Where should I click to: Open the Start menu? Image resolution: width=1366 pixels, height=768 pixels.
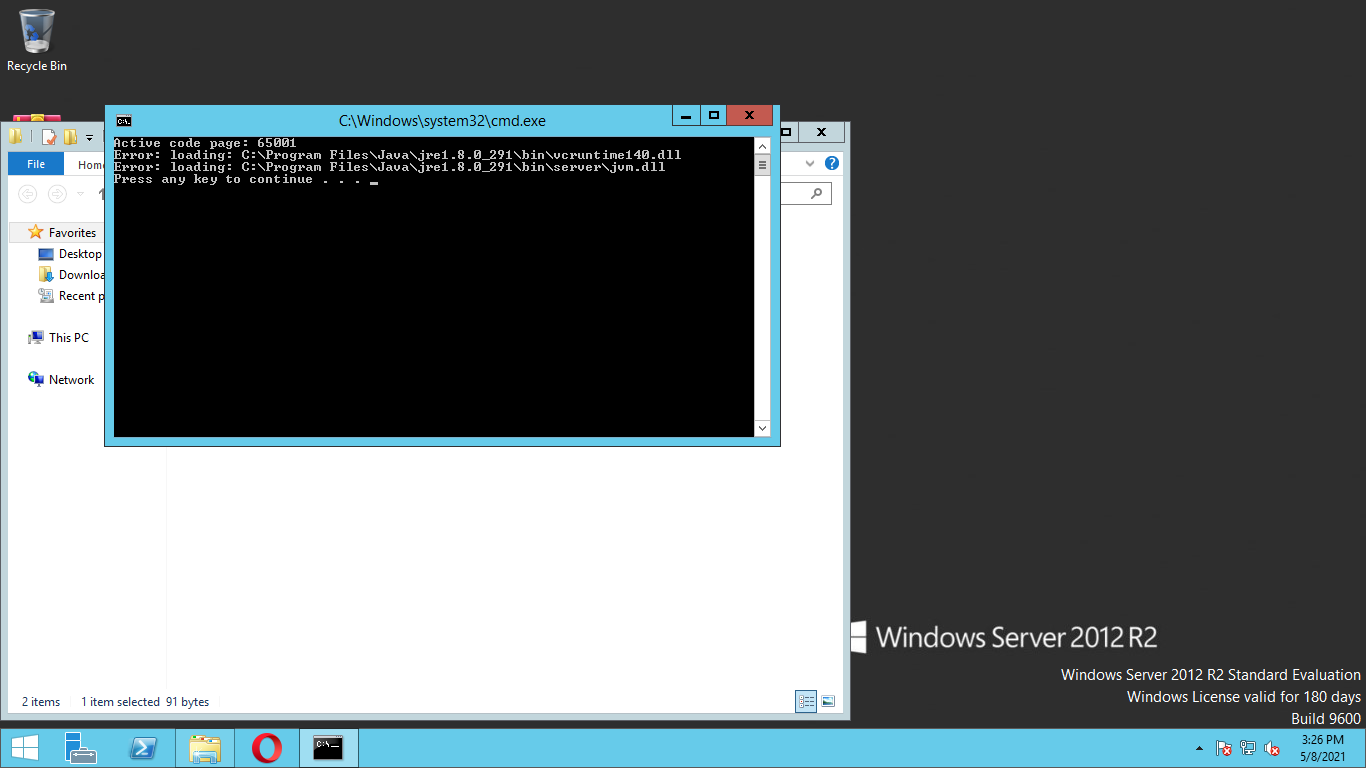[25, 748]
